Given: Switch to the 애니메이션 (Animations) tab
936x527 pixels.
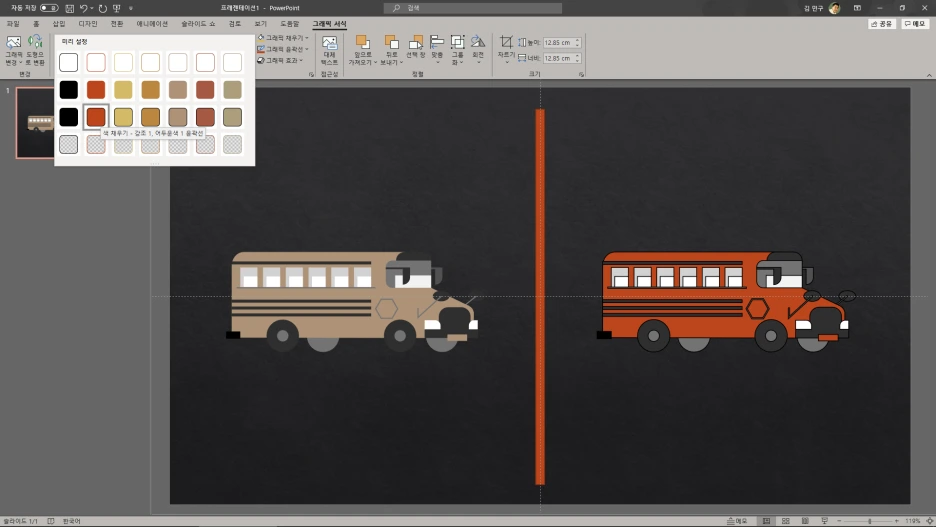Looking at the screenshot, I should pos(152,24).
